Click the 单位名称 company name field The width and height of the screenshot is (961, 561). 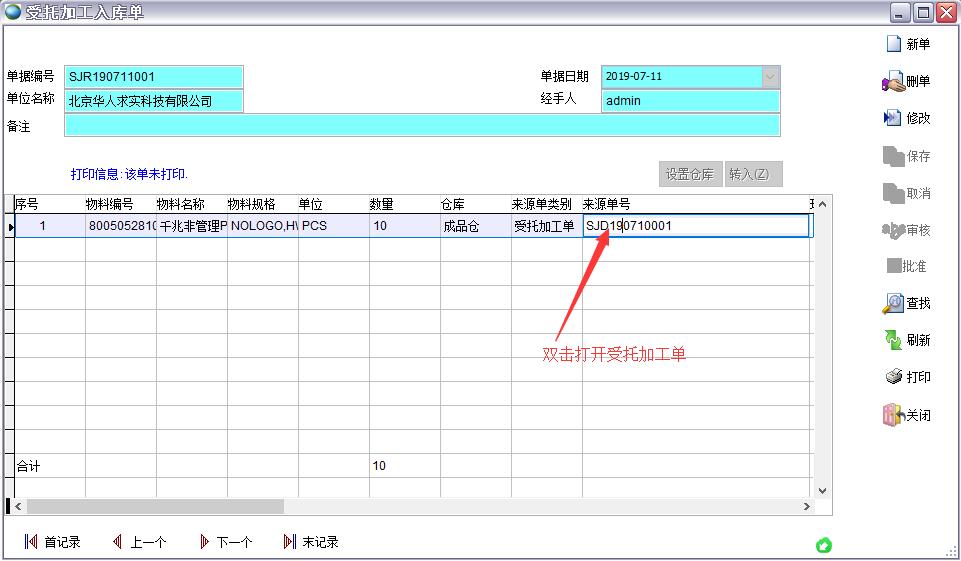pos(154,101)
